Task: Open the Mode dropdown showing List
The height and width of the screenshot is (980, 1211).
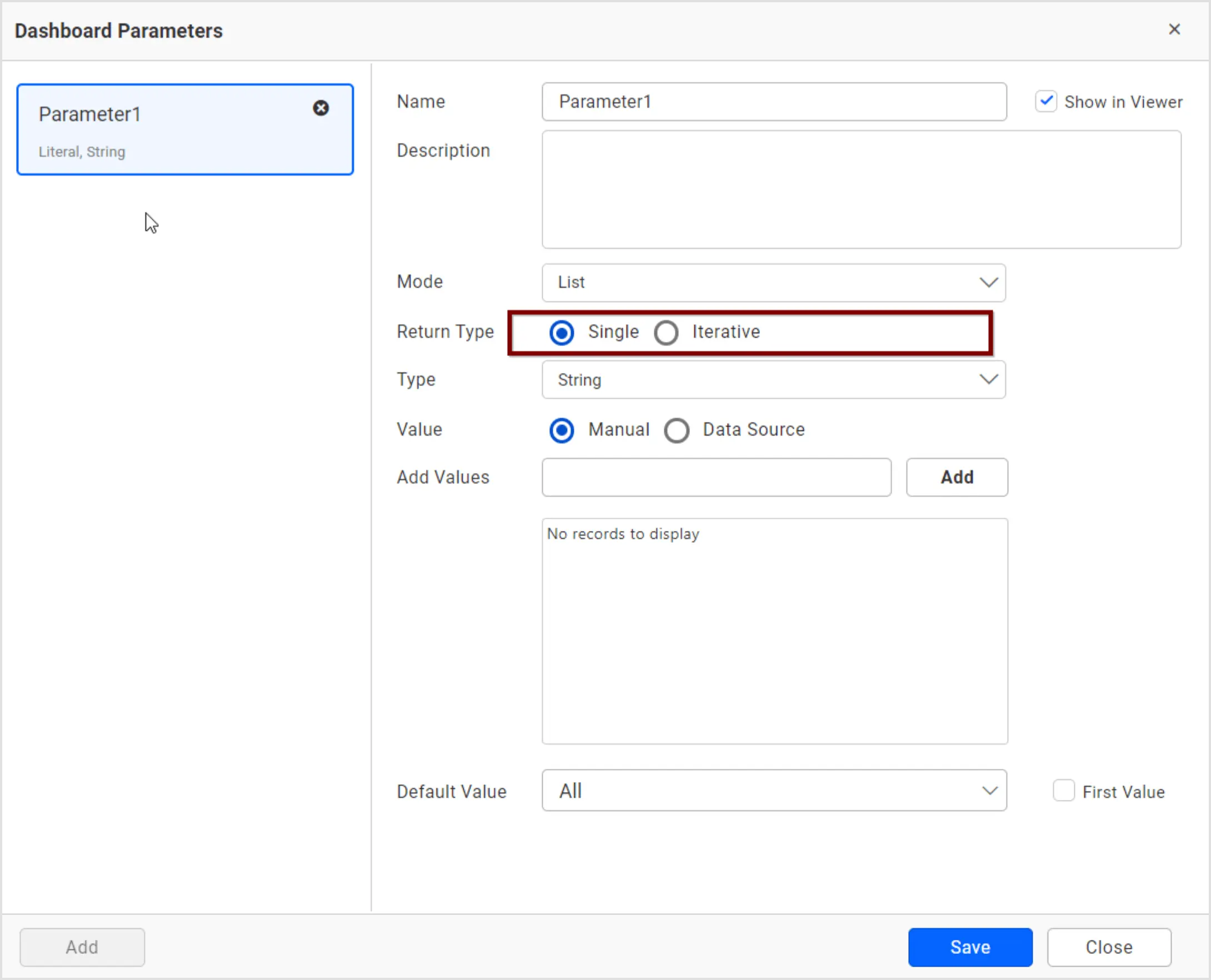Action: point(773,282)
